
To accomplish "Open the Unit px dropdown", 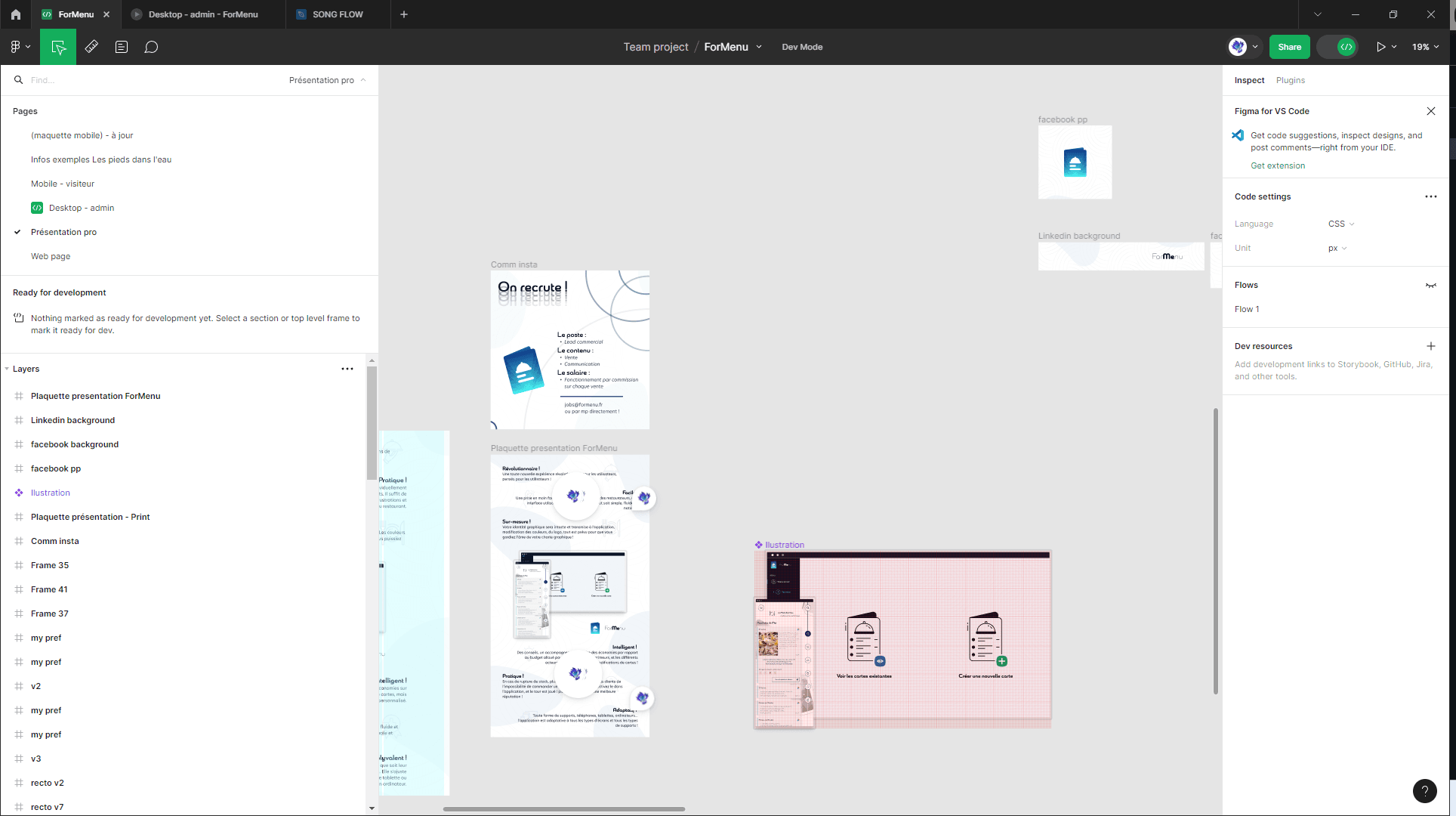I will [x=1337, y=248].
